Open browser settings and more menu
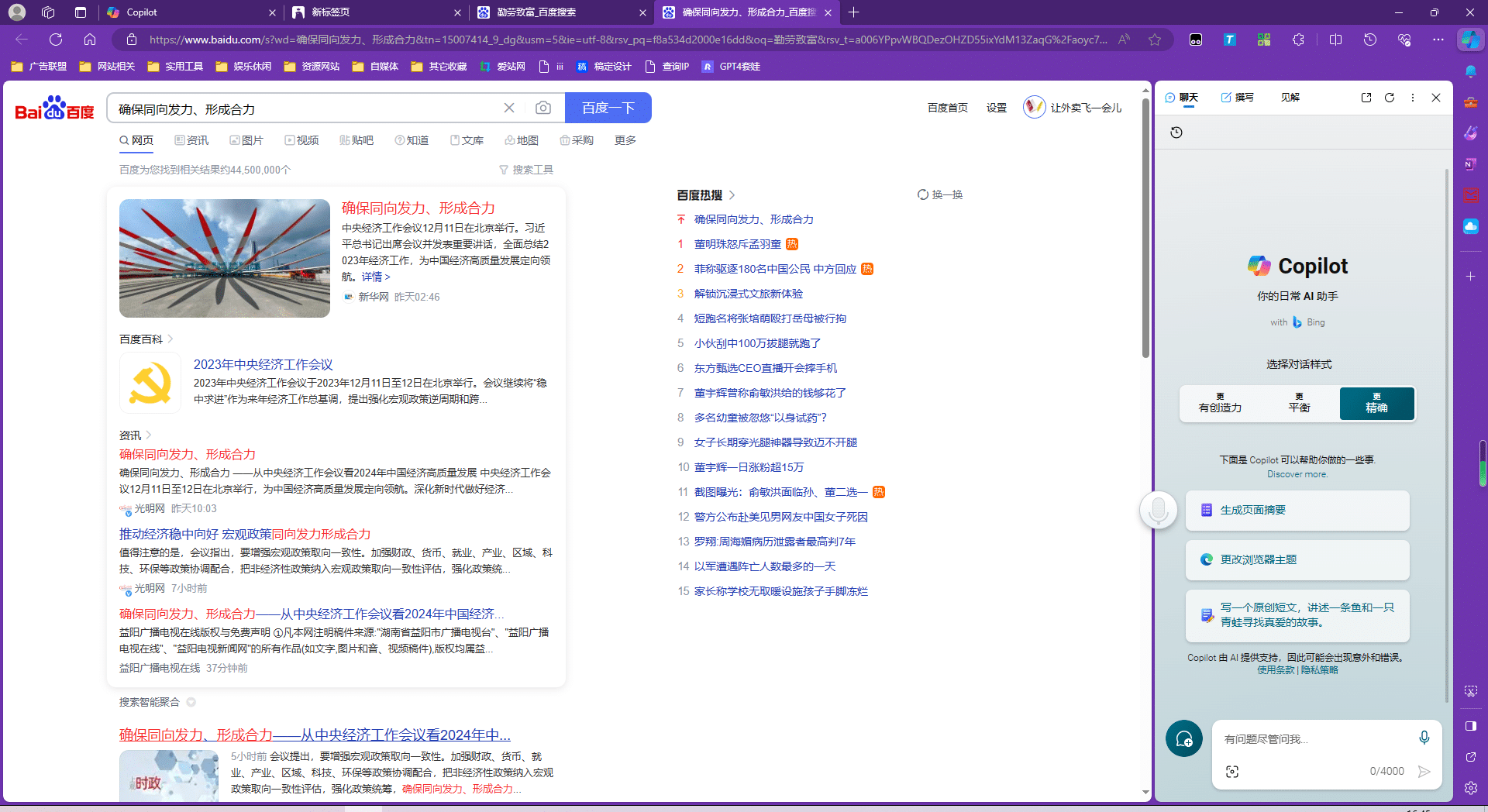Viewport: 1488px width, 812px height. pyautogui.click(x=1438, y=40)
